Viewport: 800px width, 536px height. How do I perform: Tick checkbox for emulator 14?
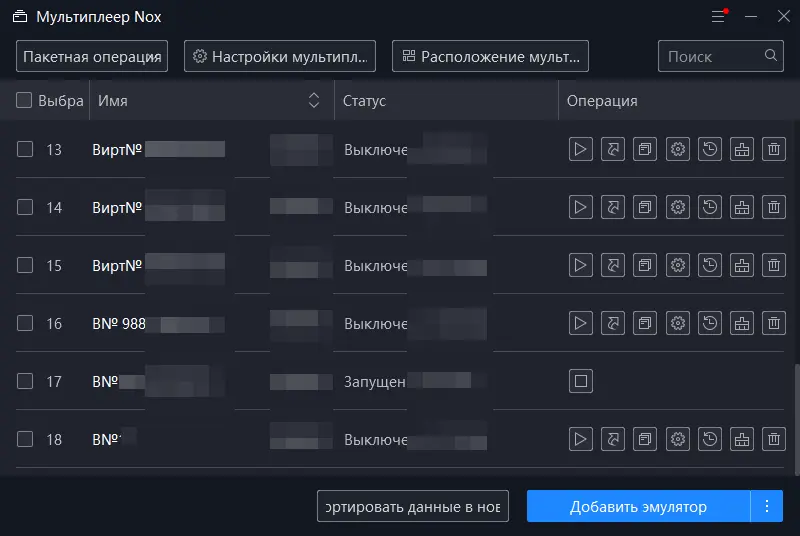[24, 207]
